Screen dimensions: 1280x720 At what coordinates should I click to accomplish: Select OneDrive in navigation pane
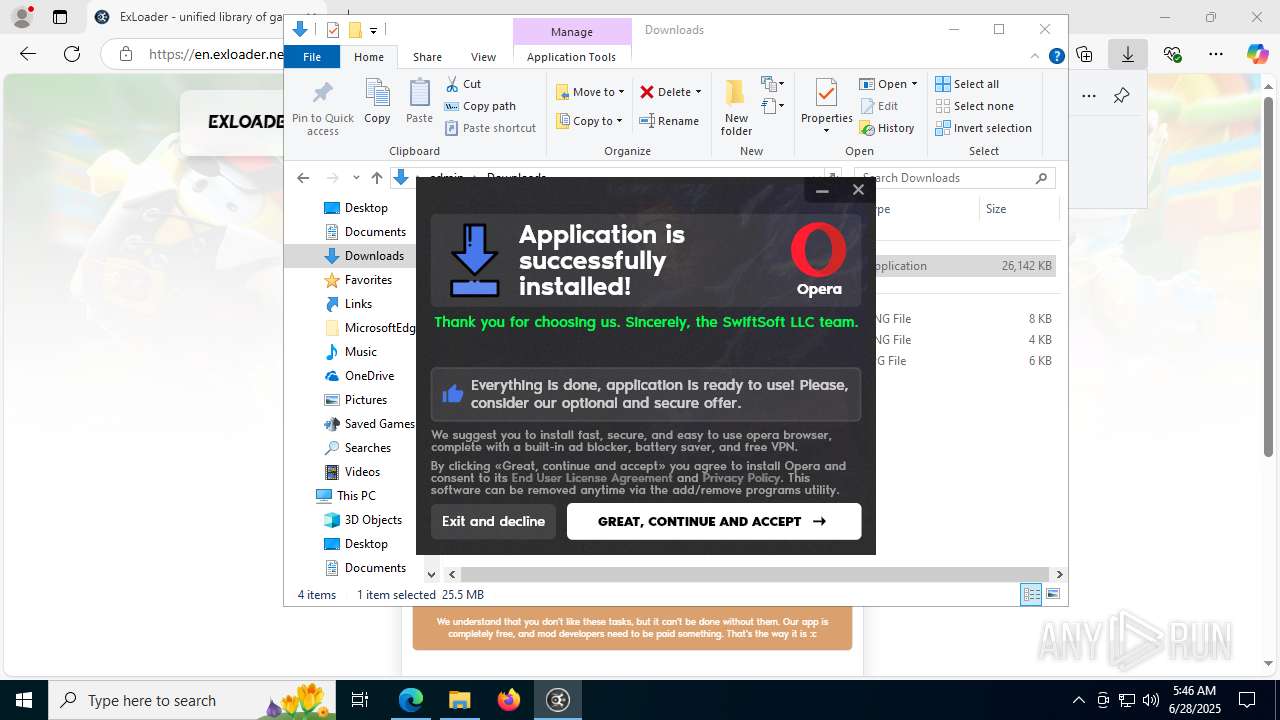(x=359, y=376)
